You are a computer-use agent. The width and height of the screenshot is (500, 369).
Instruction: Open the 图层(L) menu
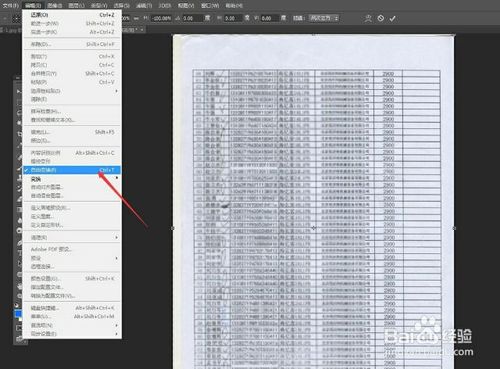pos(76,5)
